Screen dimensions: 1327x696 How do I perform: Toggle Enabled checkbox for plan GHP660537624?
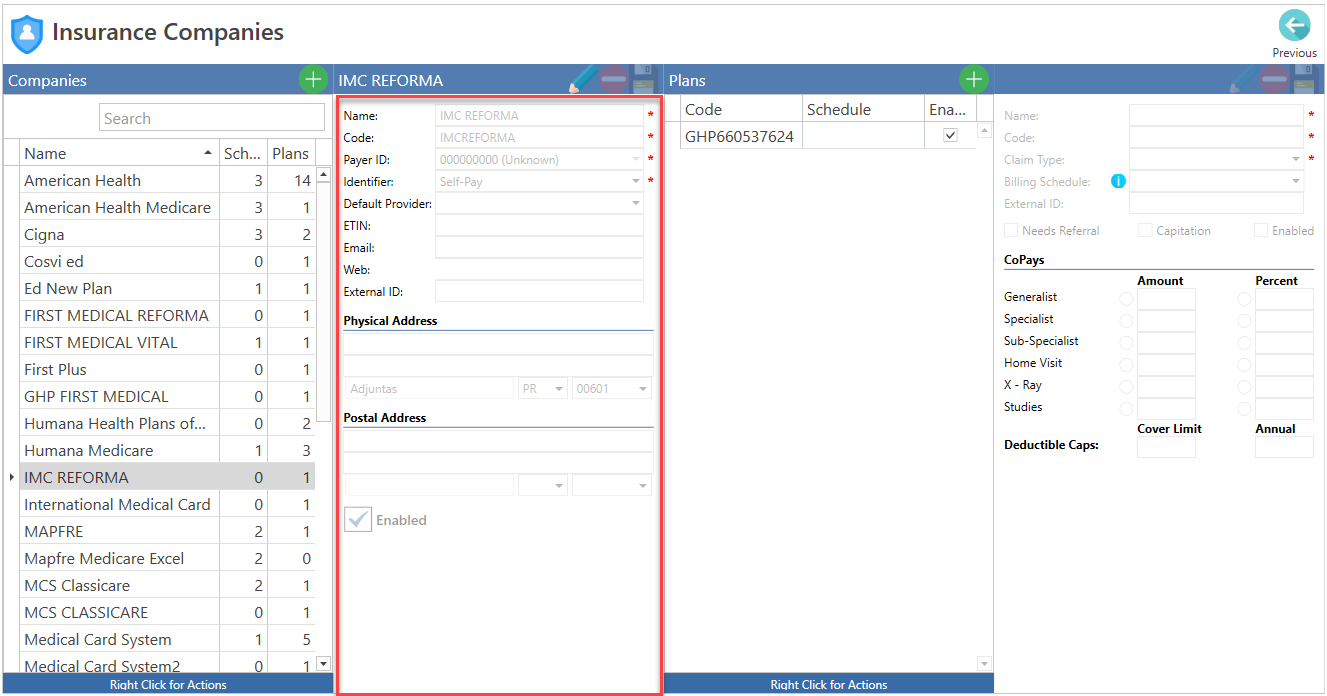click(950, 135)
